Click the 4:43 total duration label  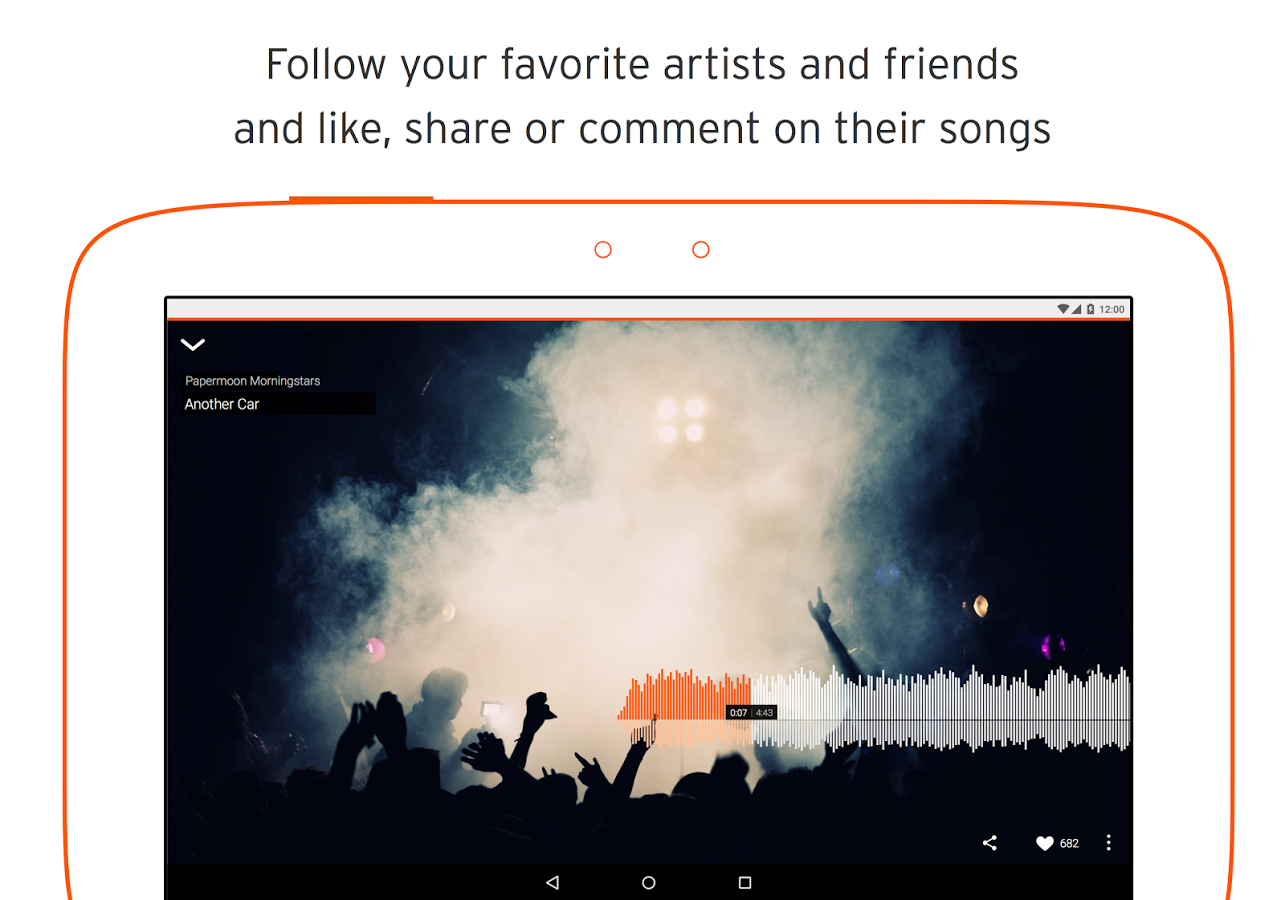764,713
